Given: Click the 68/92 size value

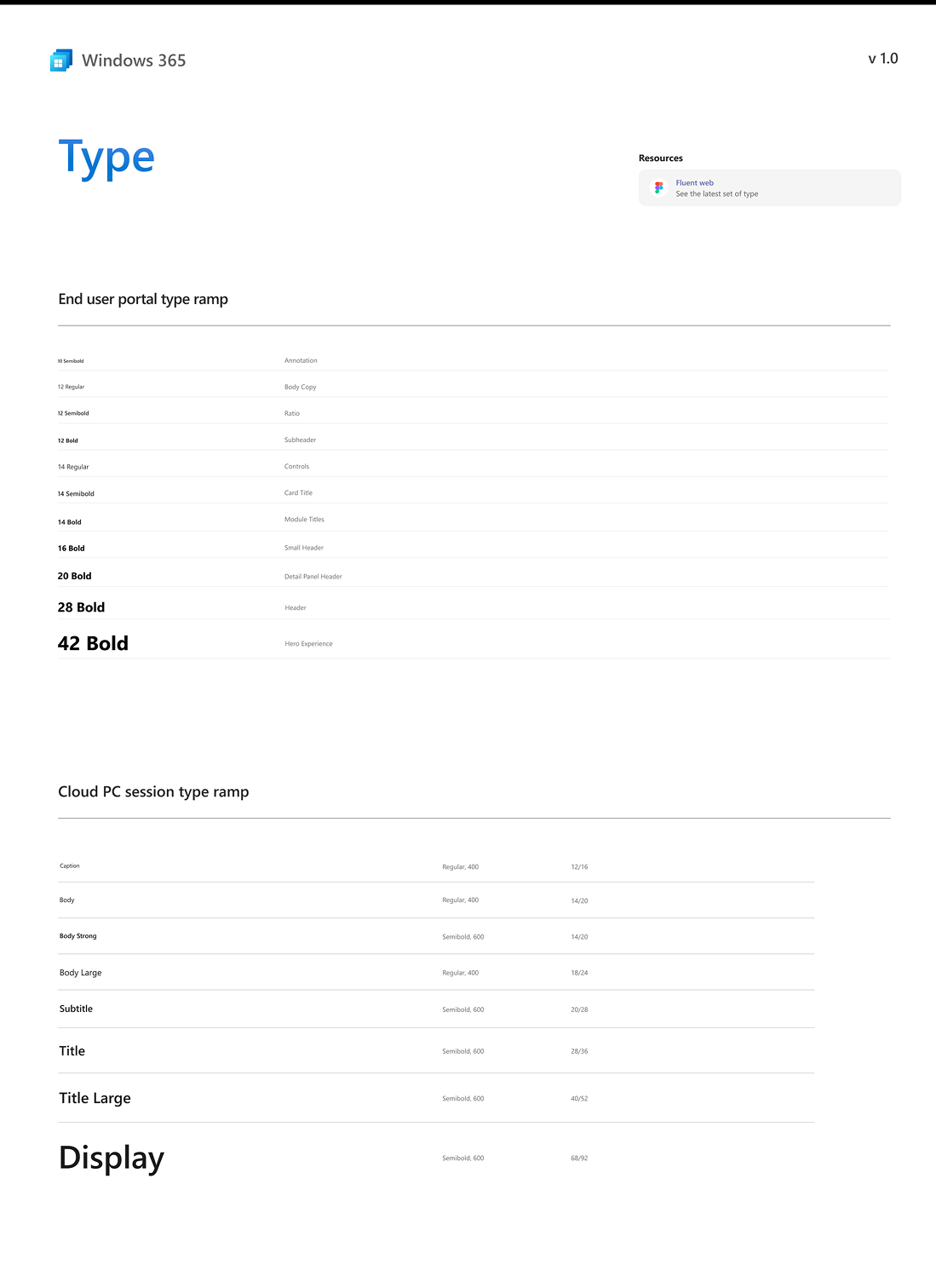Looking at the screenshot, I should [x=579, y=1159].
